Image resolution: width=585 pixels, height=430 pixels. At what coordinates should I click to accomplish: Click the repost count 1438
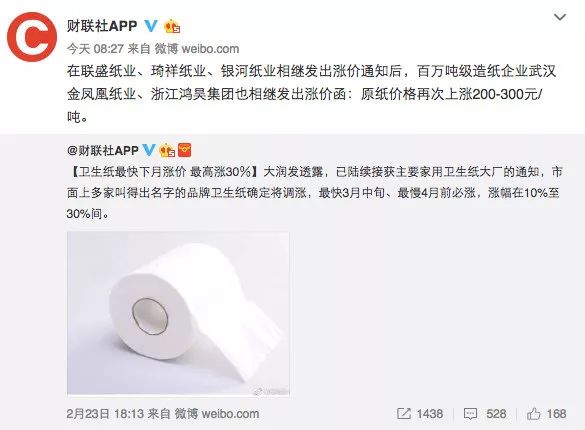430,414
